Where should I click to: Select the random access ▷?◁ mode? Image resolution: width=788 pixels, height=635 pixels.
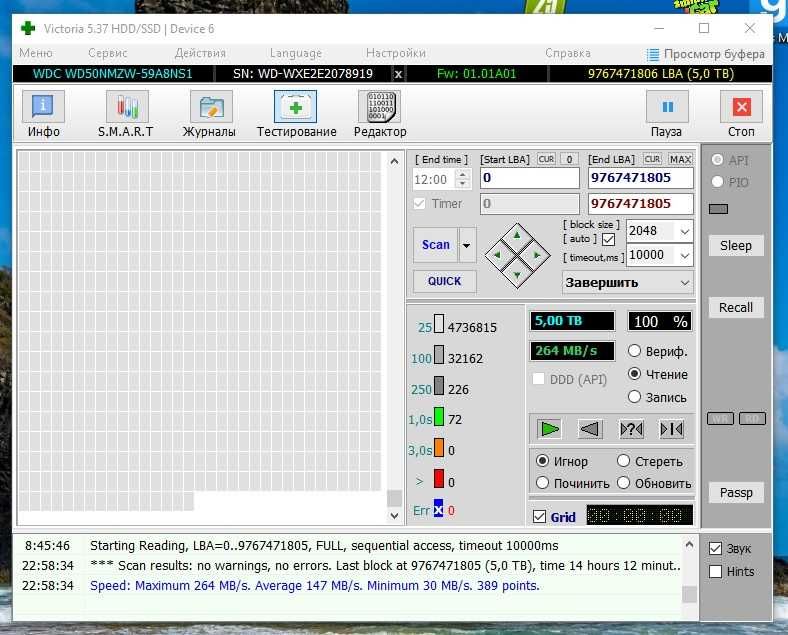coord(631,429)
